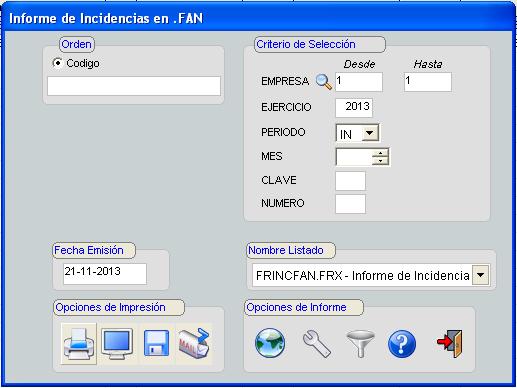Click the 'Informe de Incidencias en .FAN' title bar
The height and width of the screenshot is (388, 517).
pos(258,18)
